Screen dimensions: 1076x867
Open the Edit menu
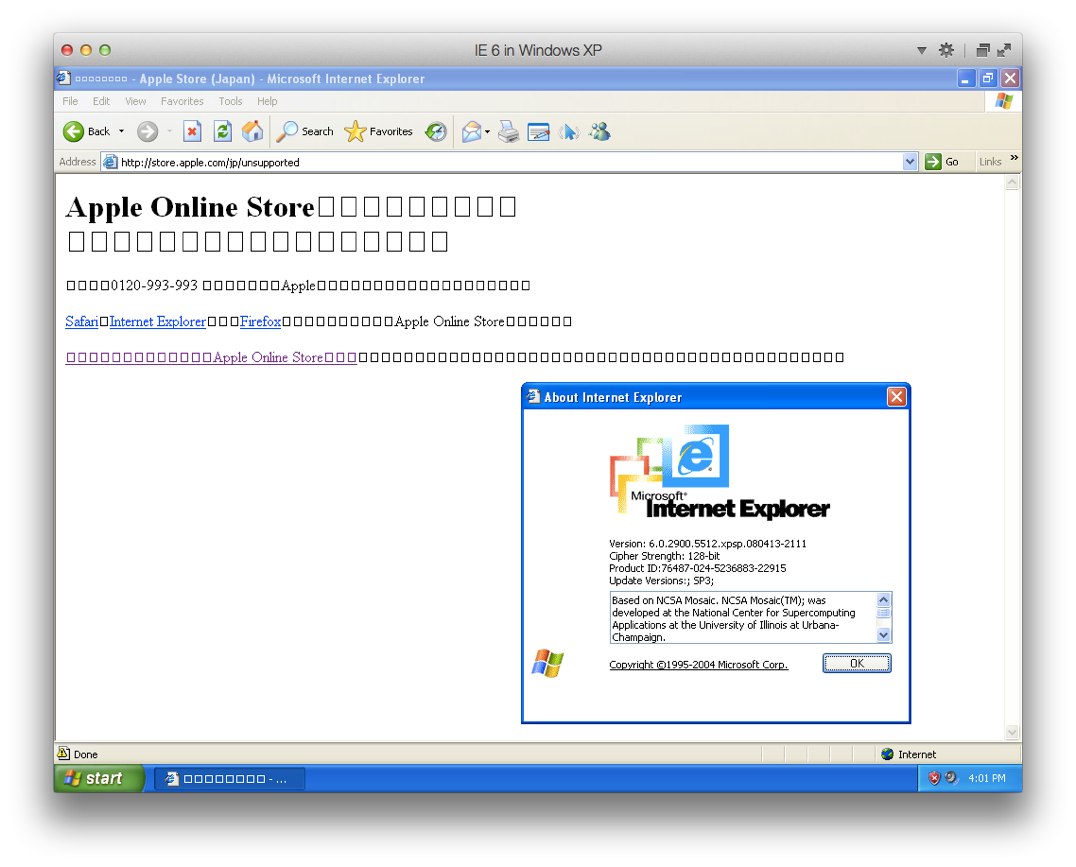(102, 101)
